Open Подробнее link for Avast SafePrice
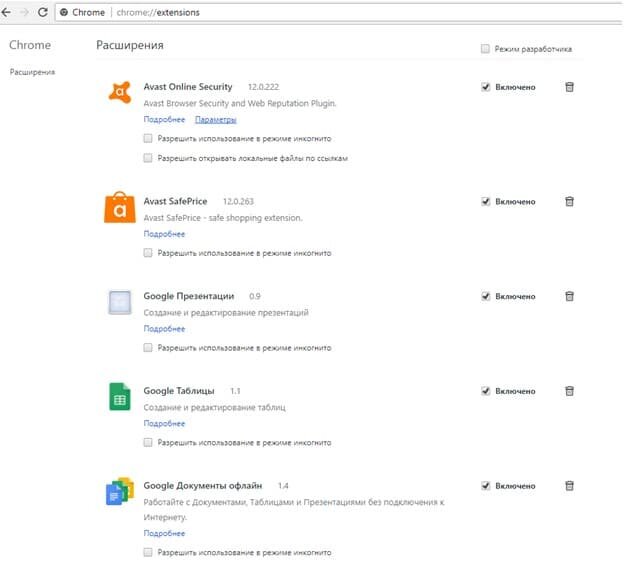 164,234
